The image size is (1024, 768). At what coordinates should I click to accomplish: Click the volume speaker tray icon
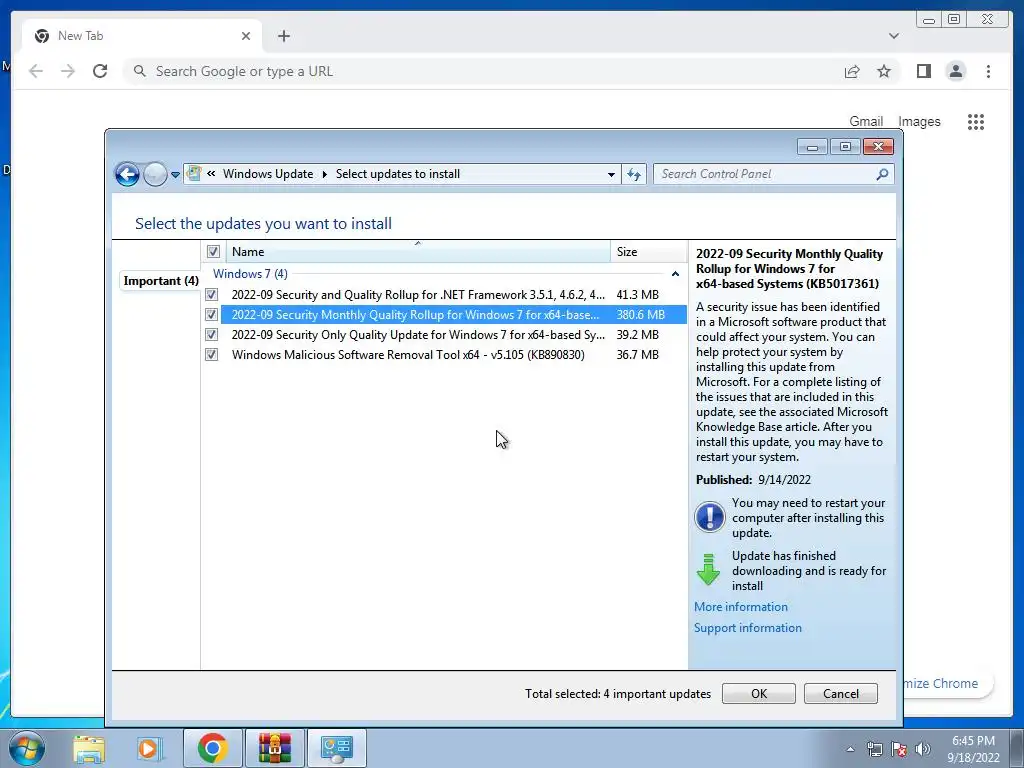point(923,749)
